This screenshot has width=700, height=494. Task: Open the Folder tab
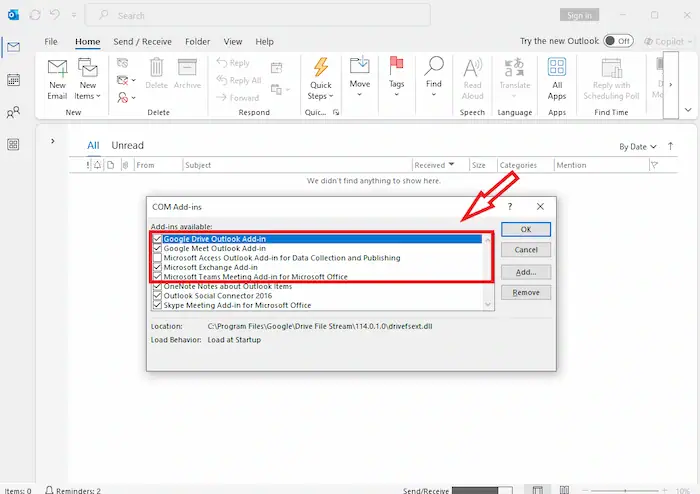pos(197,42)
